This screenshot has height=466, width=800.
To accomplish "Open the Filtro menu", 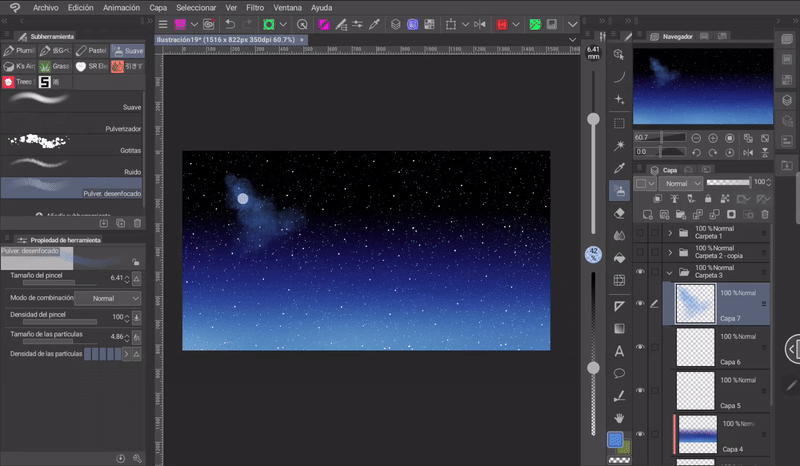I will point(255,7).
